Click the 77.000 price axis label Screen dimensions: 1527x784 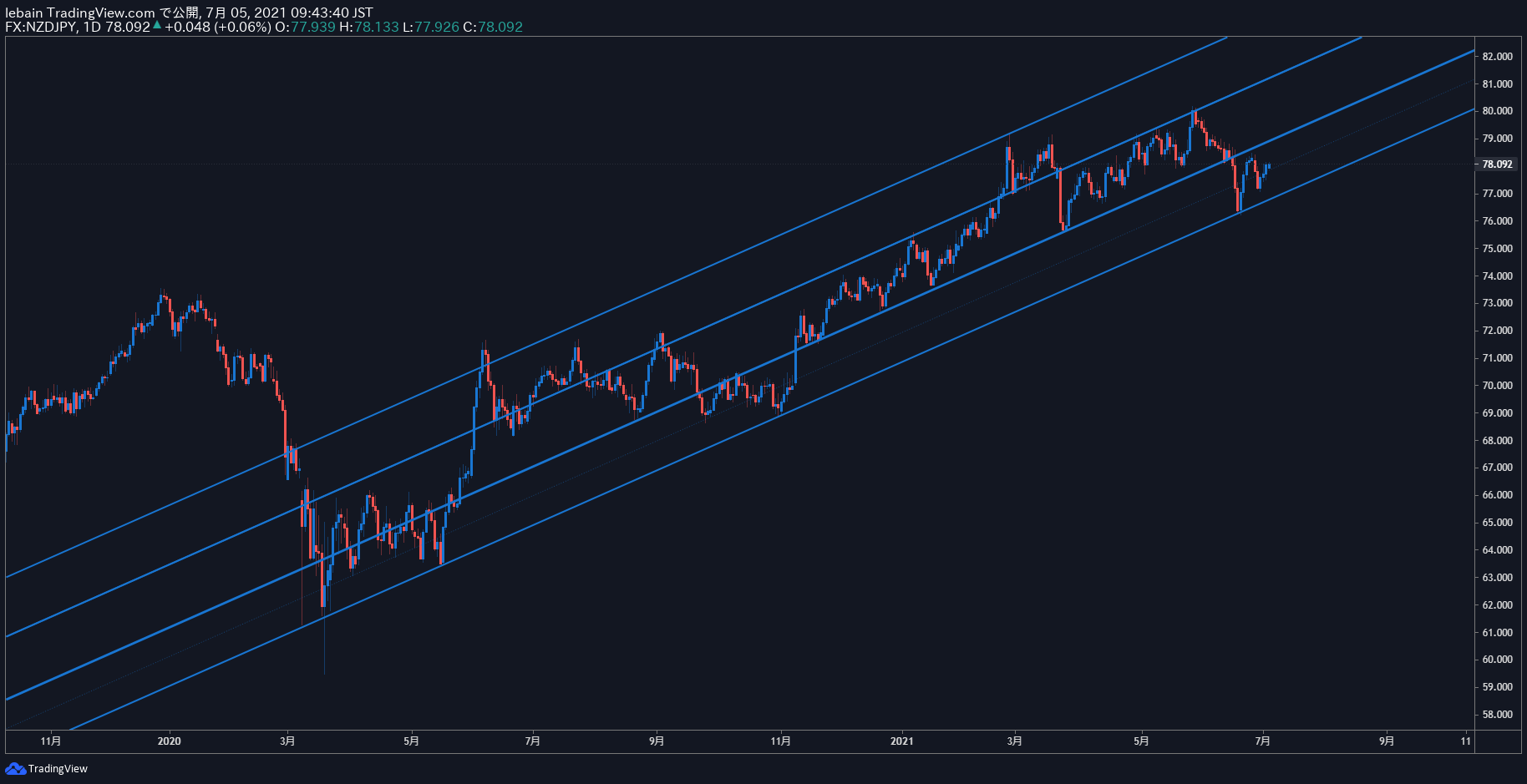(x=1497, y=194)
